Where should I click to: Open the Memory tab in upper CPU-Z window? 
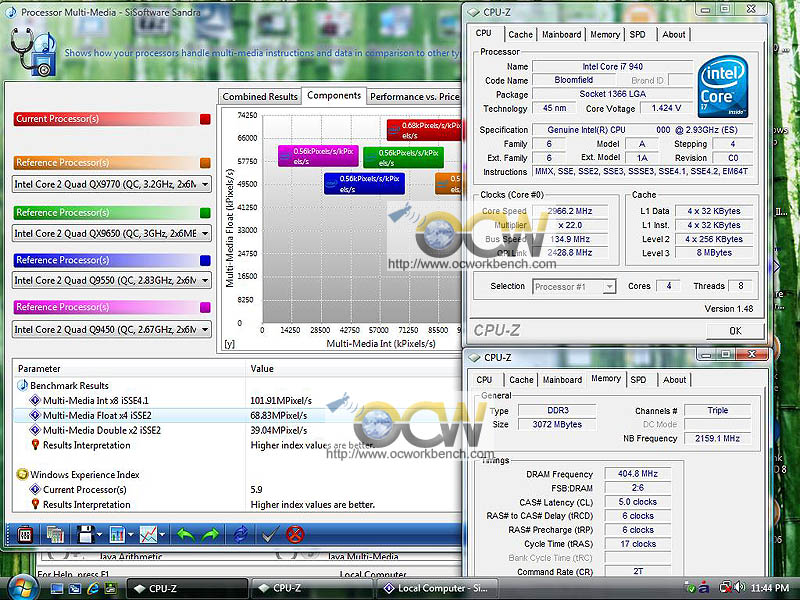pos(605,35)
